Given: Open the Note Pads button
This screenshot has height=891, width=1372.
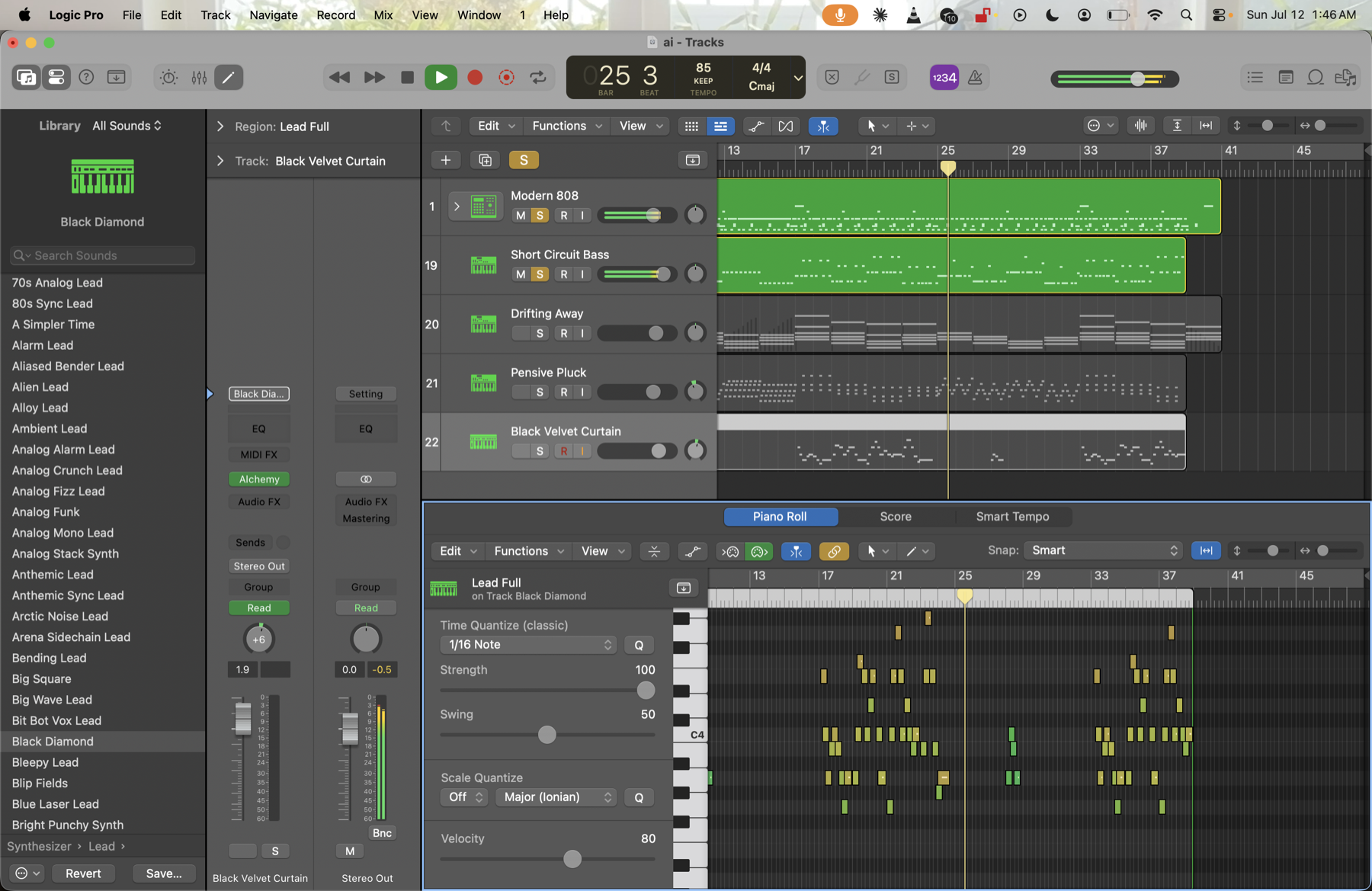Looking at the screenshot, I should click(x=1286, y=77).
